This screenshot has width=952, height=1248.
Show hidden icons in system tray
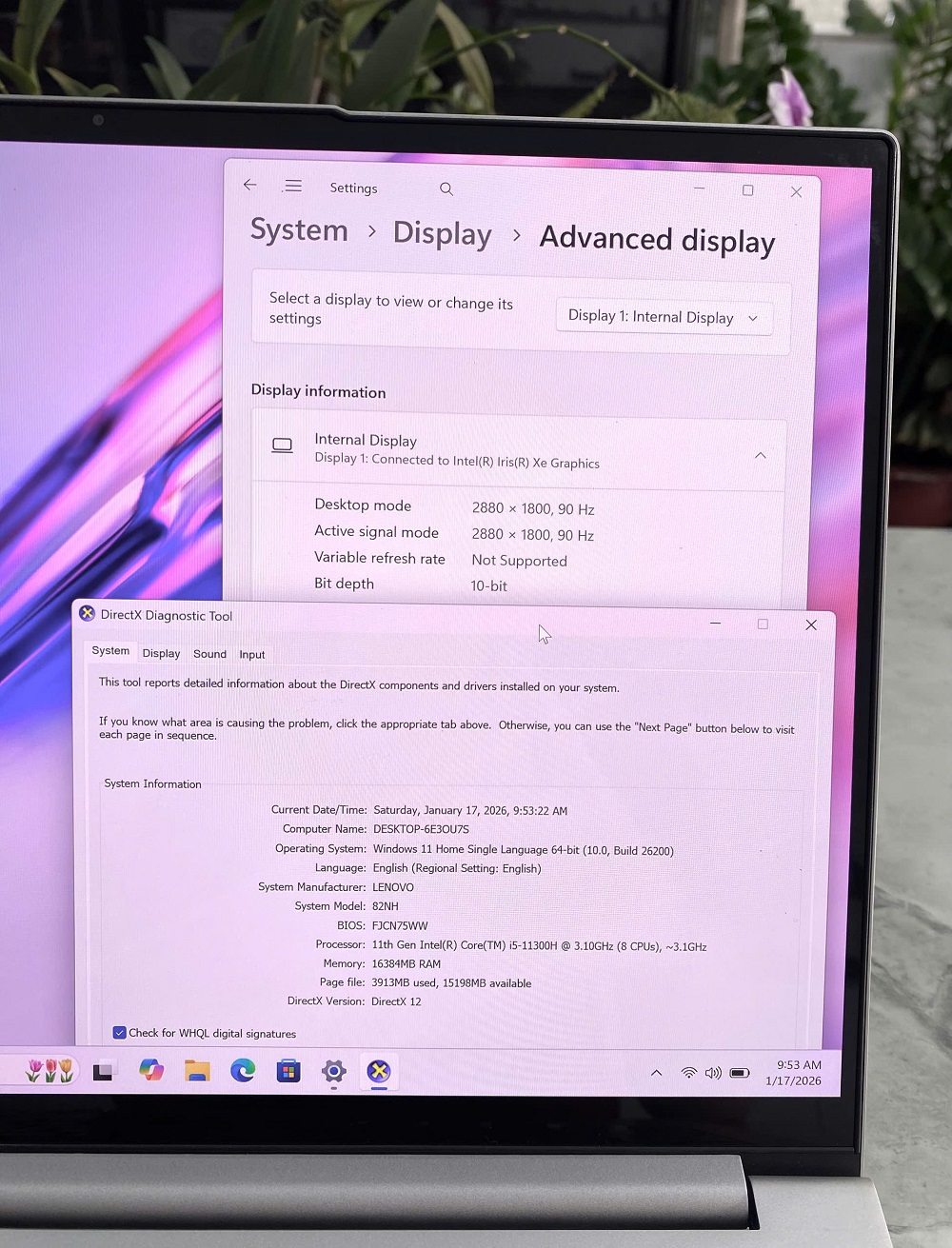(x=656, y=1073)
